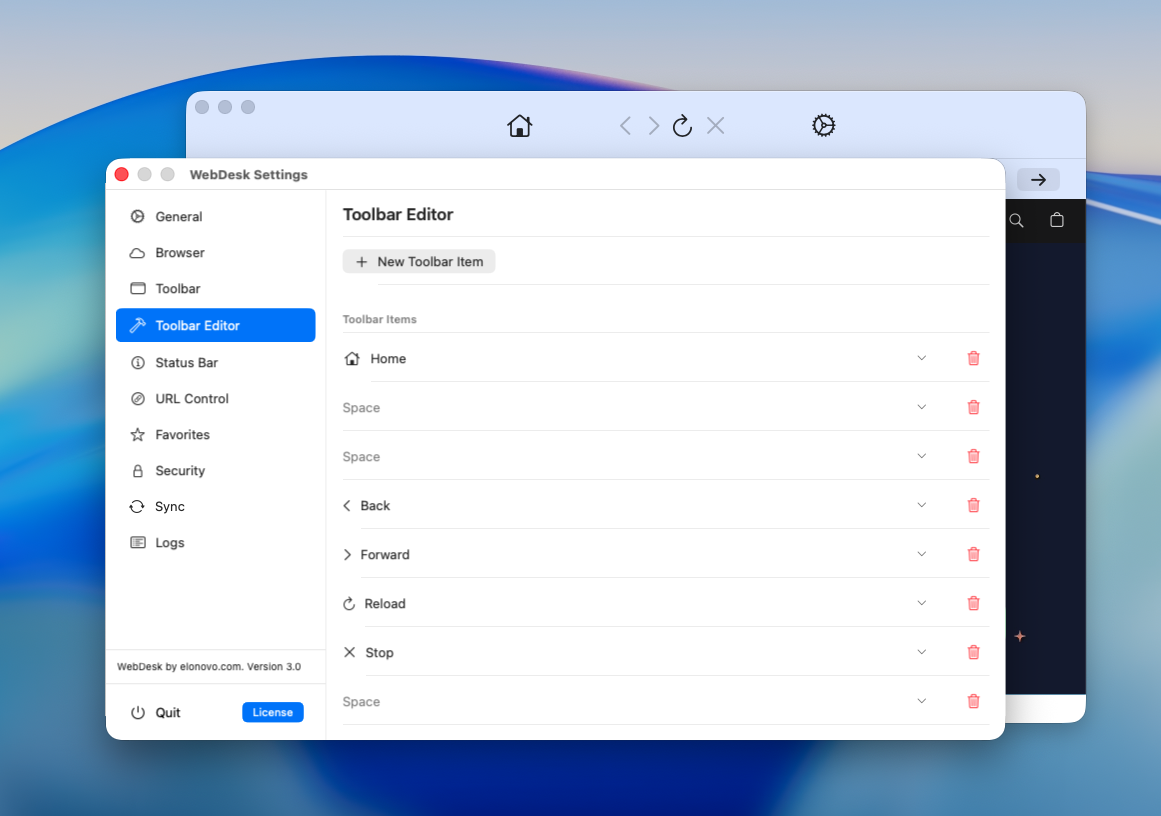Click the New Toolbar Item button

[x=419, y=261]
